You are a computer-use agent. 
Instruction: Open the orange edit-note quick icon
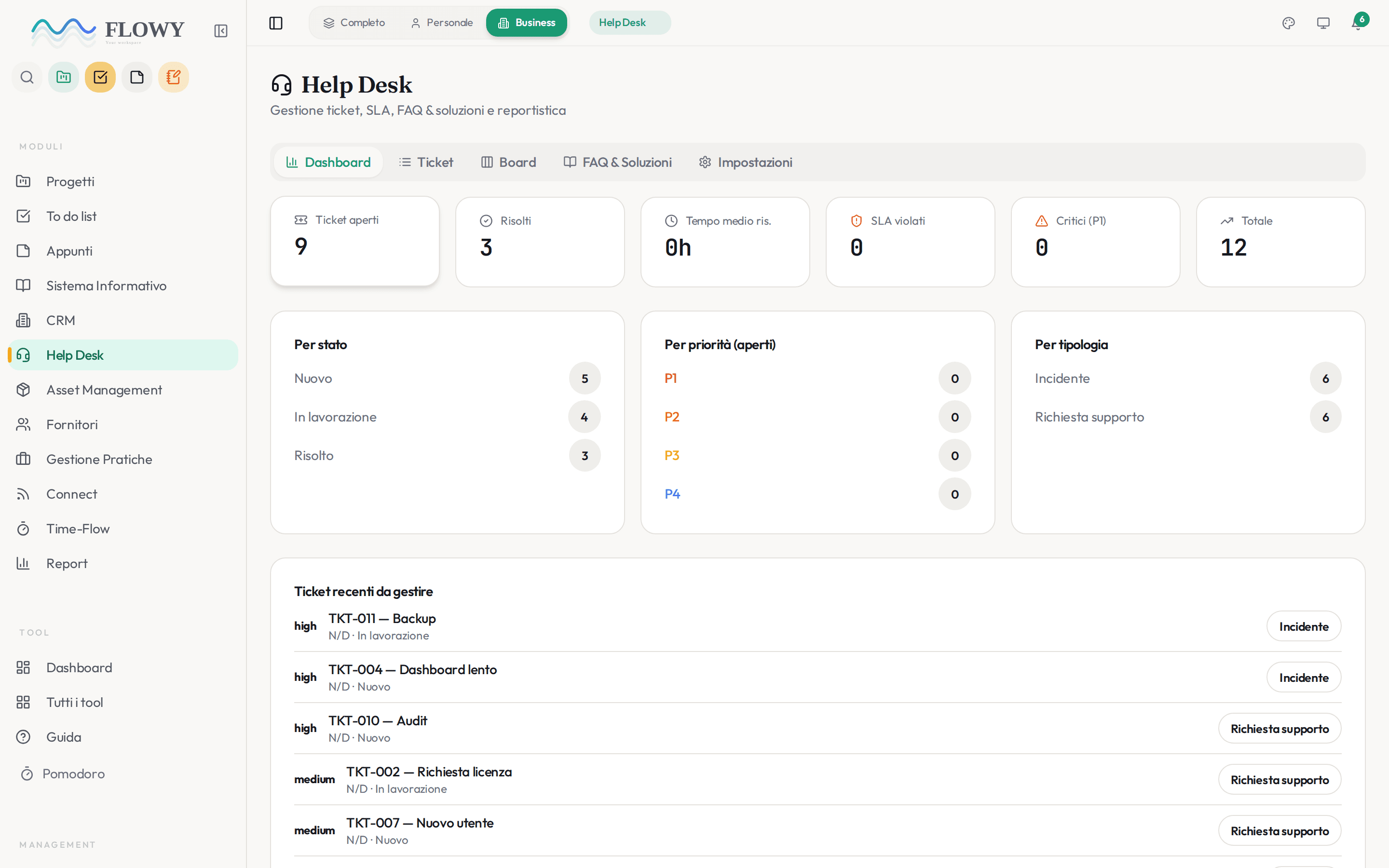point(173,77)
